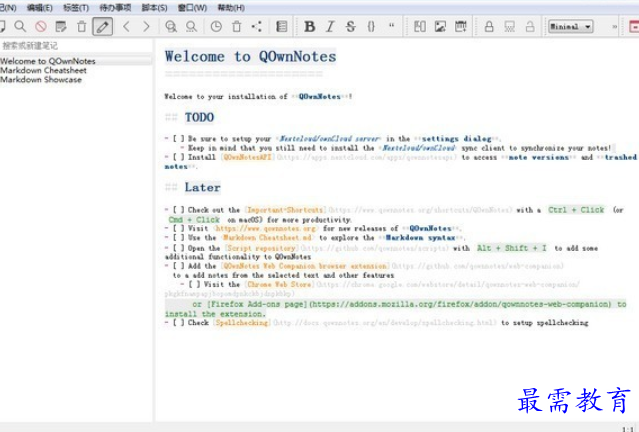Toggle the pencil edit mode button
The height and width of the screenshot is (432, 639).
[x=102, y=26]
